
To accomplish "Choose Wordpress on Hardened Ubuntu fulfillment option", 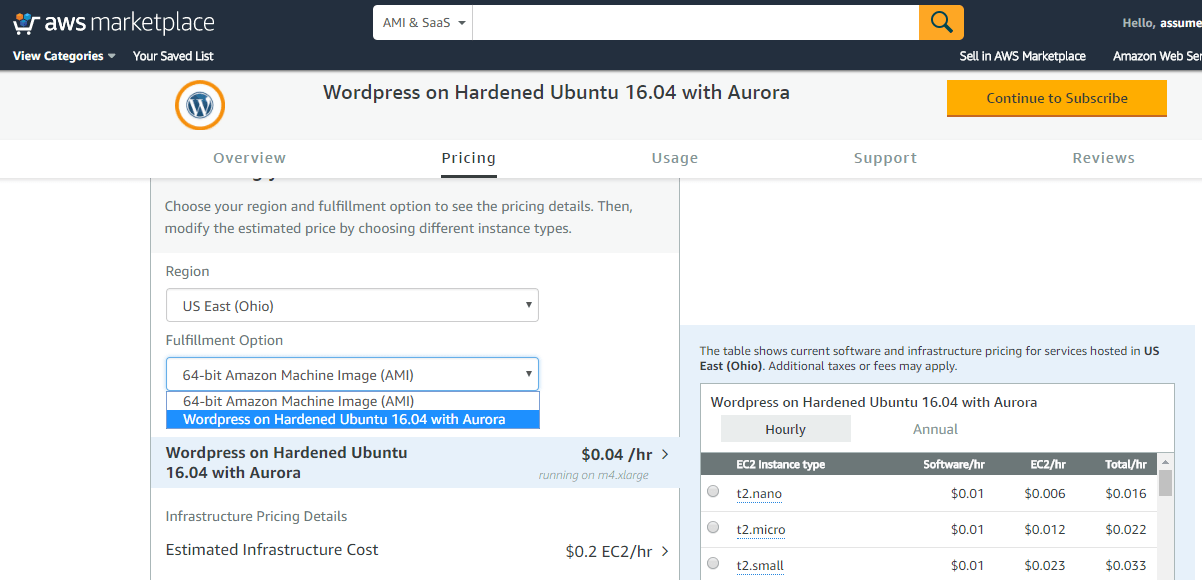I will [344, 420].
